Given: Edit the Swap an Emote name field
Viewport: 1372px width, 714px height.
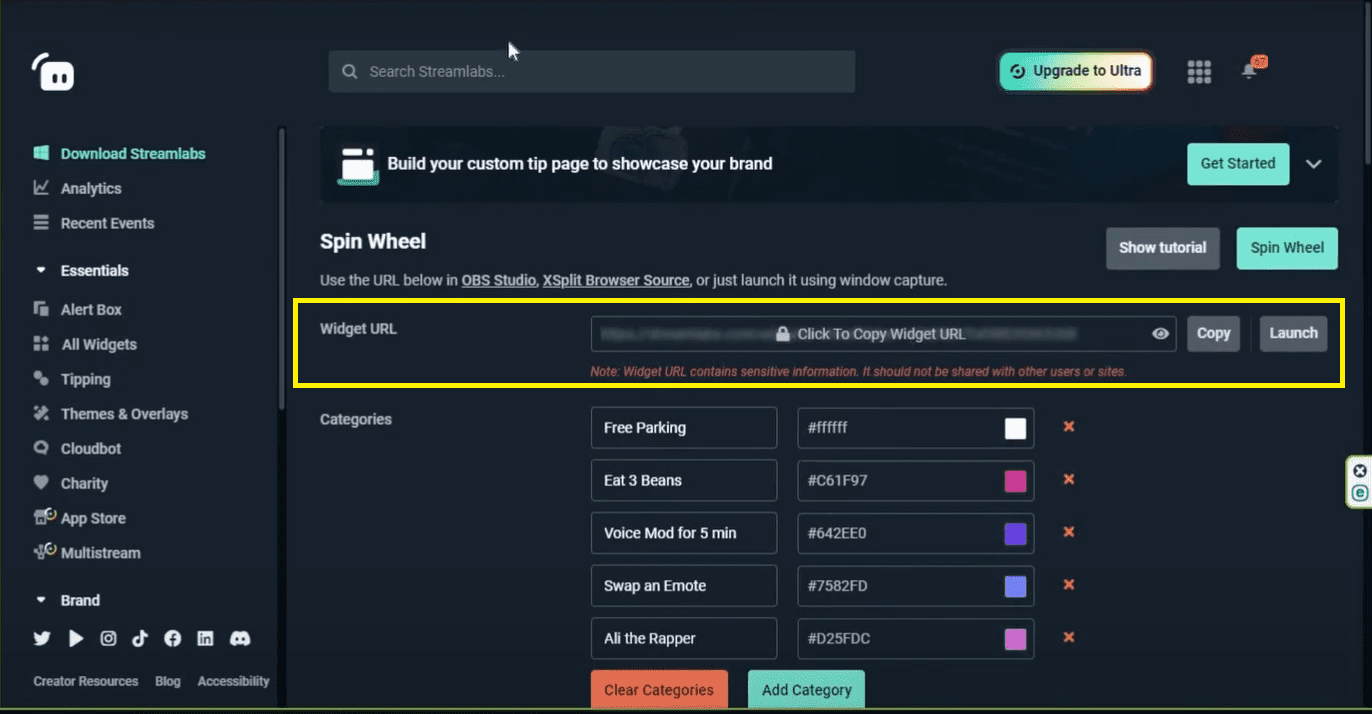Looking at the screenshot, I should pyautogui.click(x=684, y=586).
